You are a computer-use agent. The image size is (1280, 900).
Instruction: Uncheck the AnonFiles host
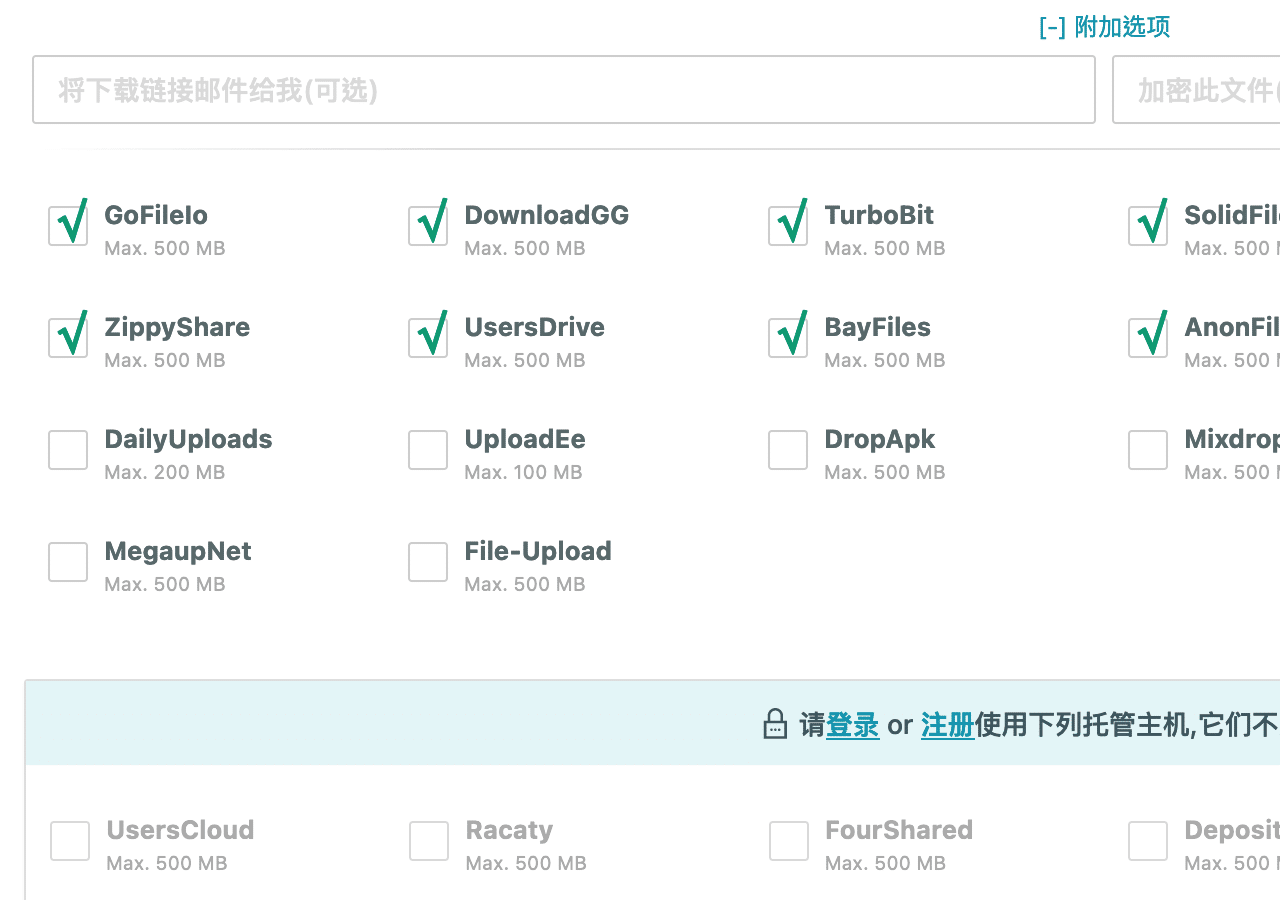tap(1148, 336)
